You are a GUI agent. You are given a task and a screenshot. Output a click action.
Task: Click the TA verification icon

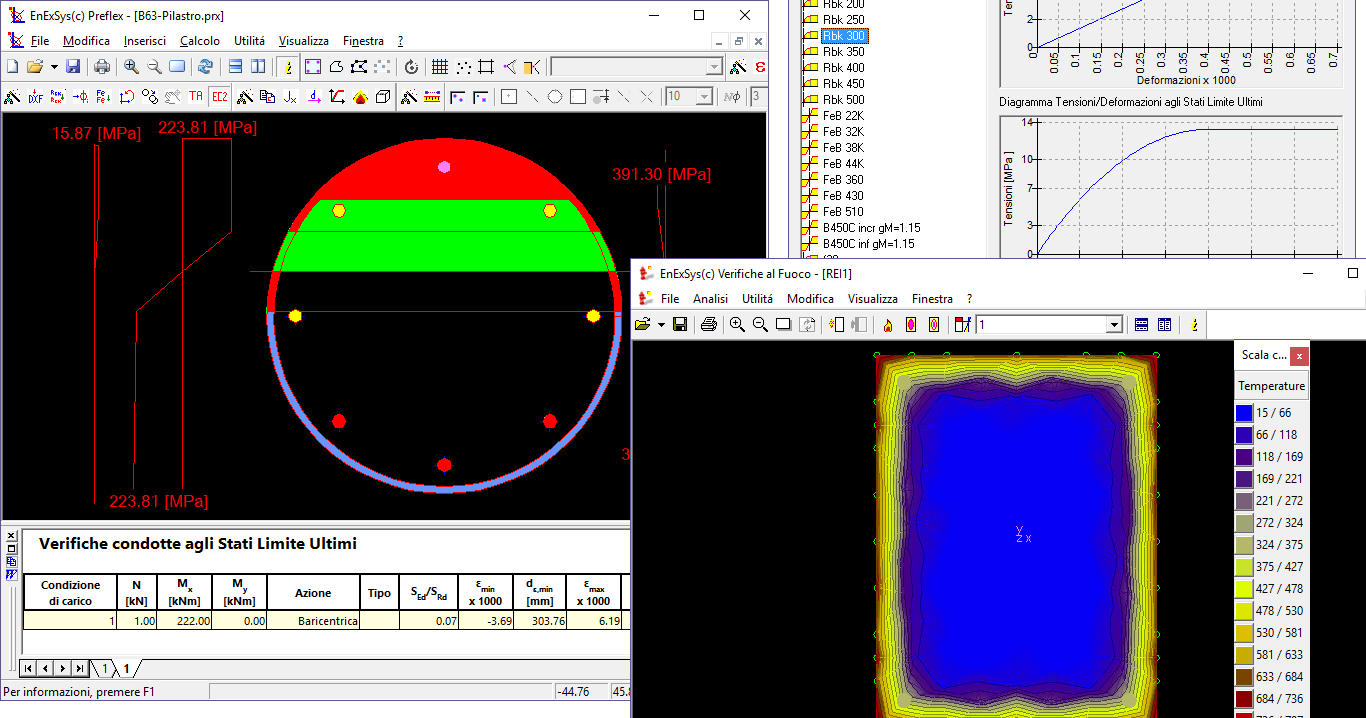tap(196, 97)
